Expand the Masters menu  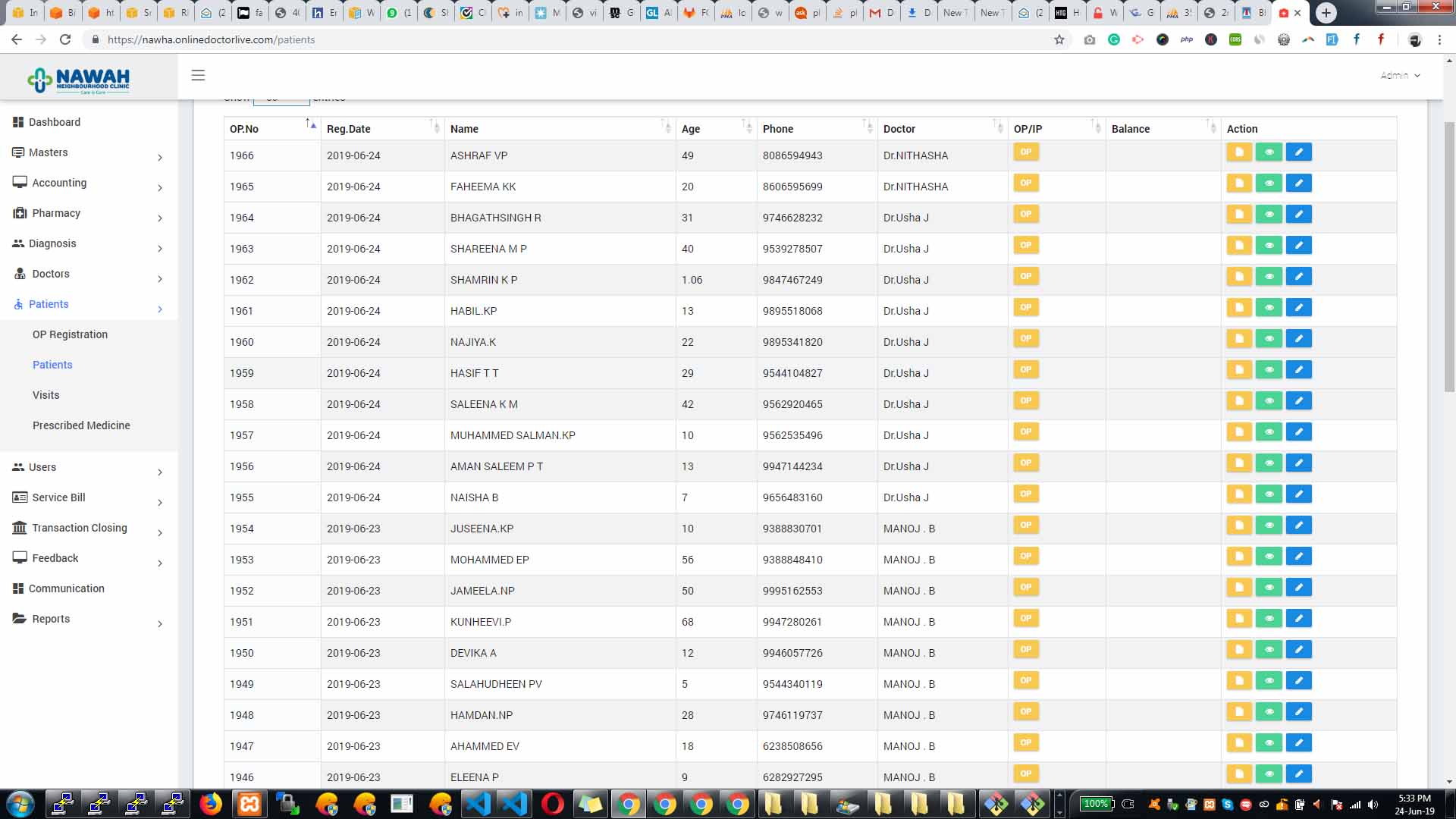tap(89, 152)
